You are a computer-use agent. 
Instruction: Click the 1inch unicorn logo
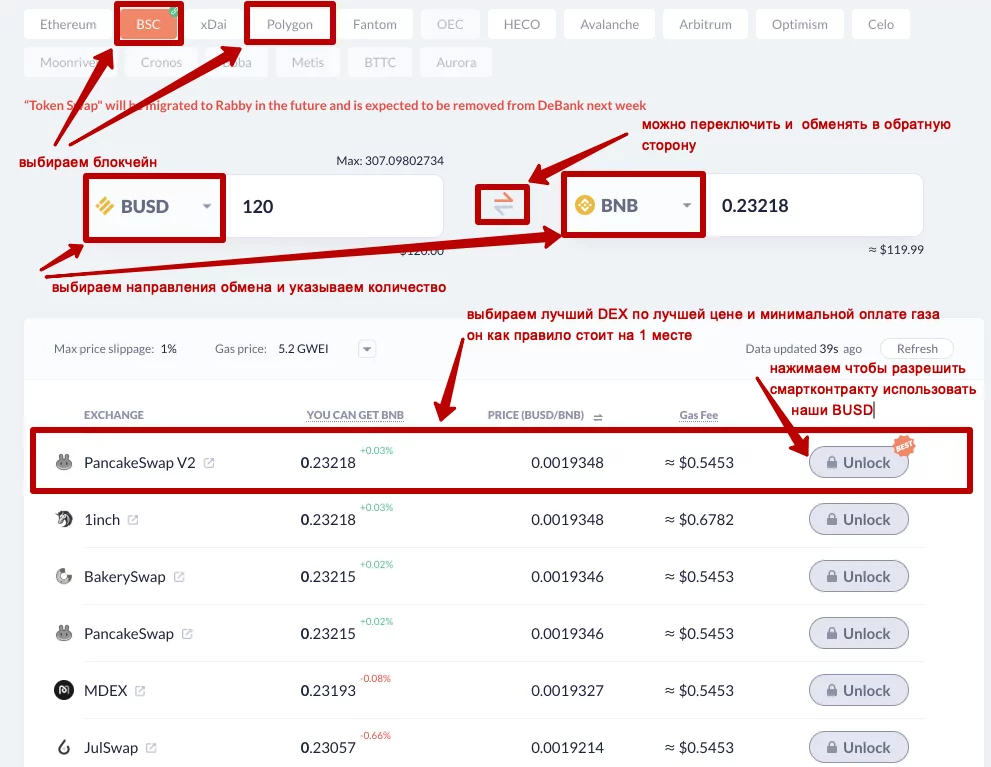click(x=64, y=519)
